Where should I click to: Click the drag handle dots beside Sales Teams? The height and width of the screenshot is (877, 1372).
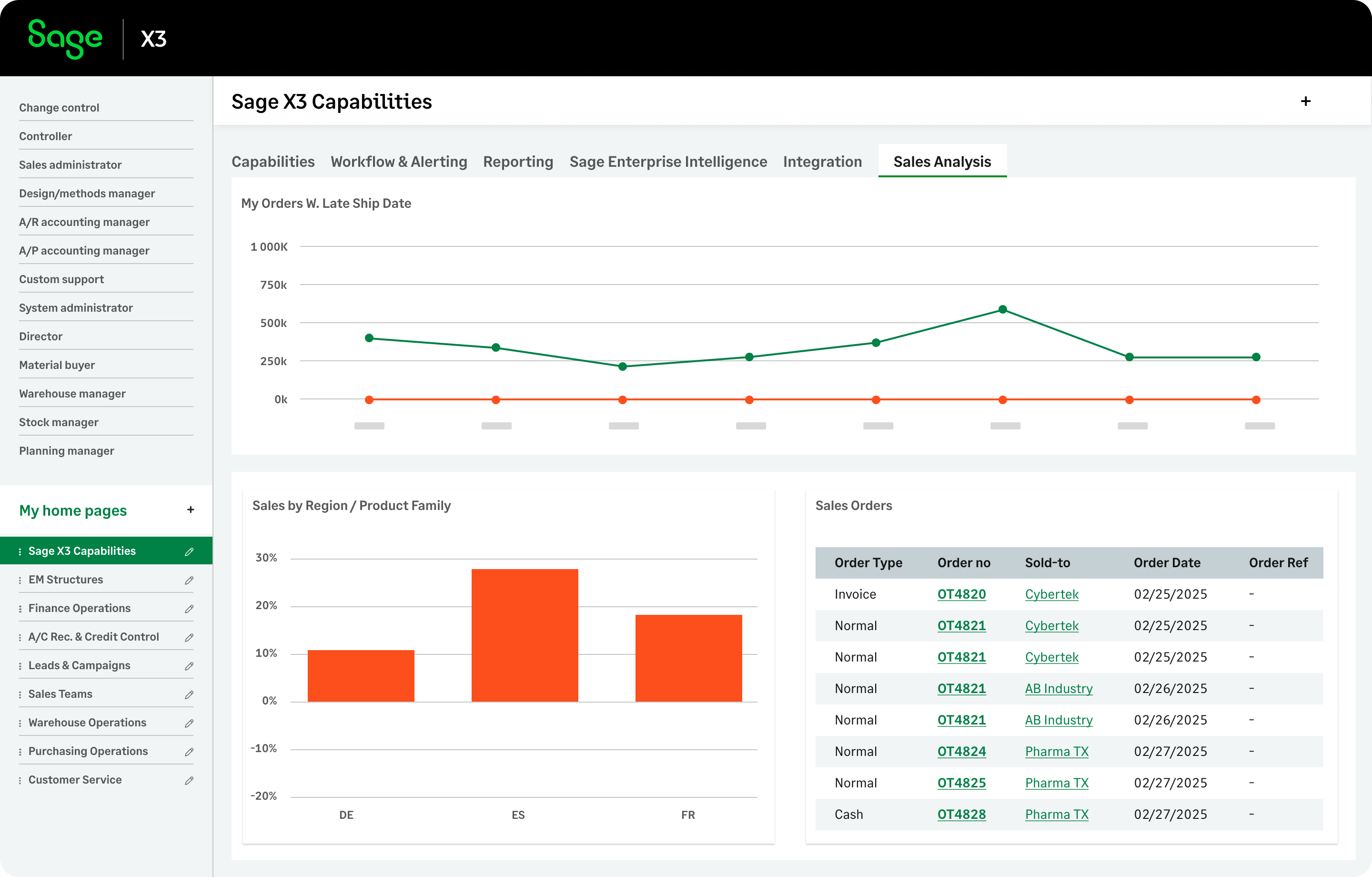click(20, 694)
